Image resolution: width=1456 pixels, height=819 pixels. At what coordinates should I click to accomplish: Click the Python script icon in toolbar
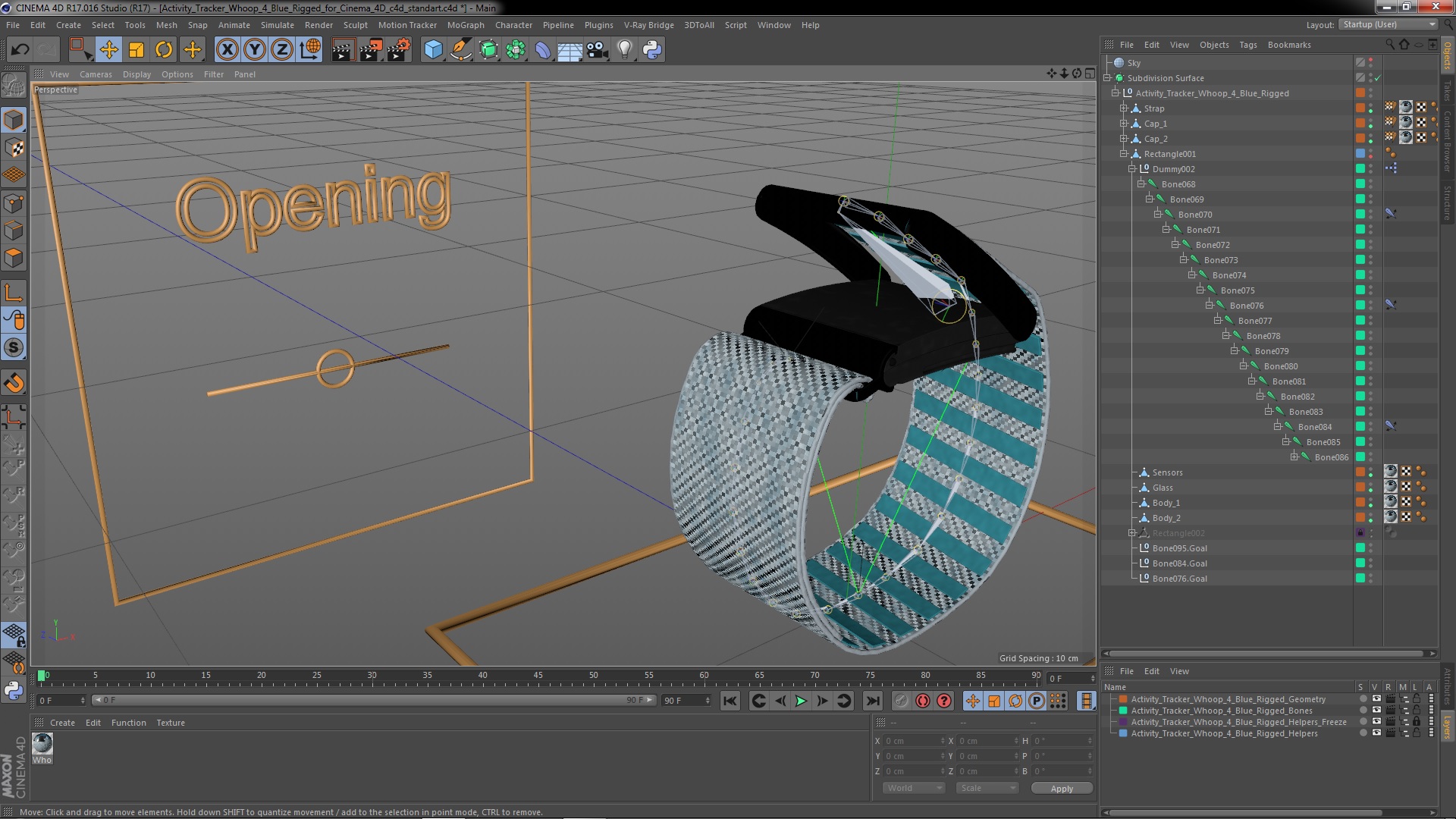coord(652,50)
